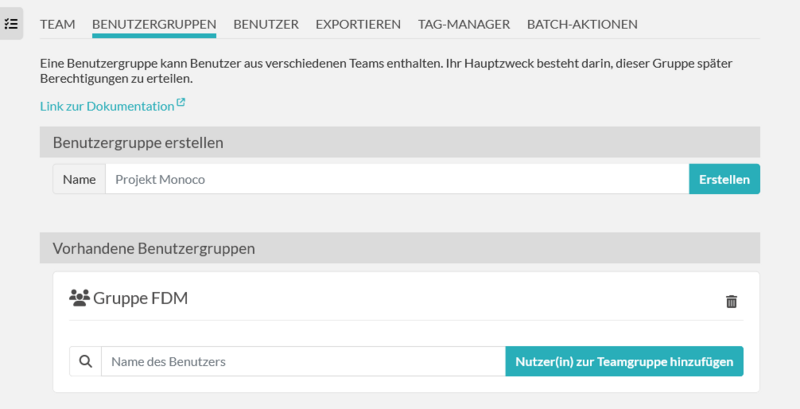Click the Benutzergruppe erstellen header
The height and width of the screenshot is (409, 800).
point(400,142)
